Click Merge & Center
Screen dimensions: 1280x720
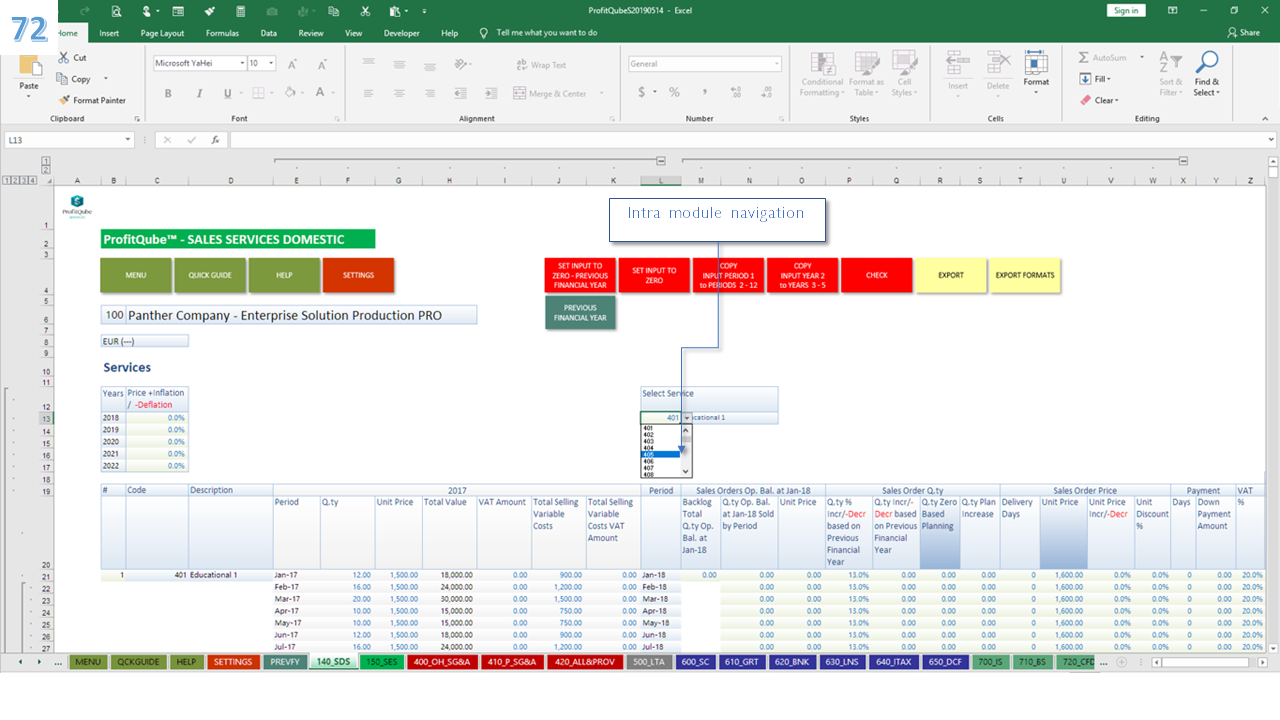(x=550, y=93)
